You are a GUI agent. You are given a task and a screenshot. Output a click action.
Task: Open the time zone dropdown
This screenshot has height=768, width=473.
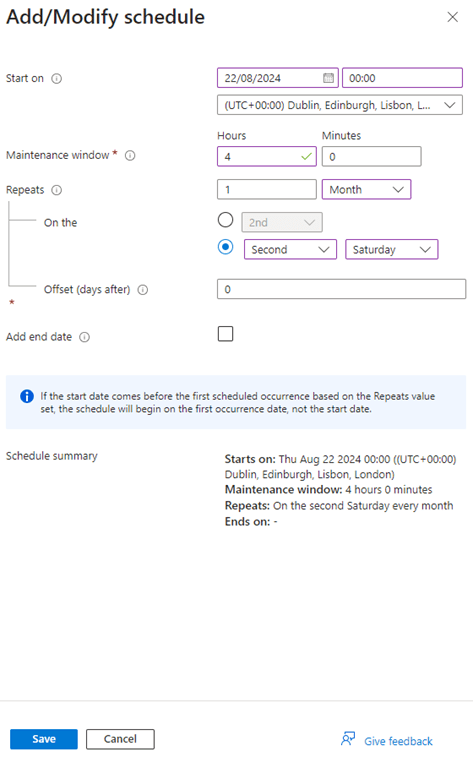(340, 105)
